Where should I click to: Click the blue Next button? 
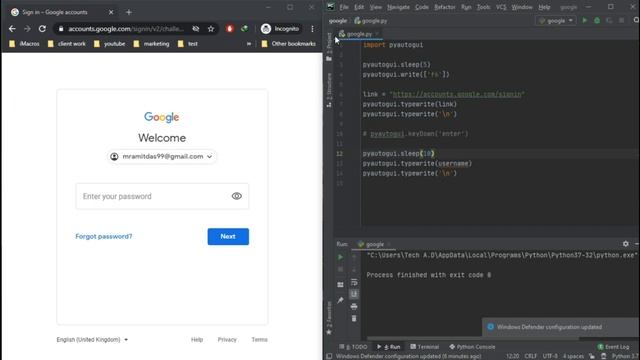228,236
